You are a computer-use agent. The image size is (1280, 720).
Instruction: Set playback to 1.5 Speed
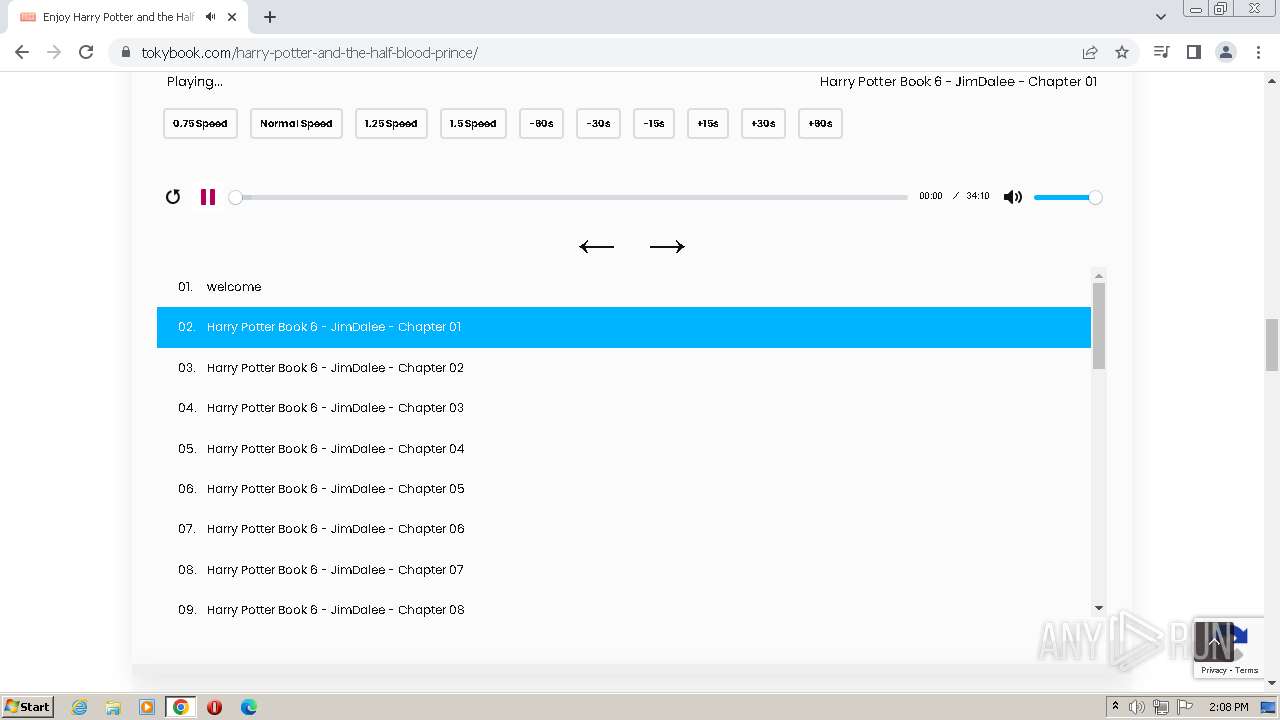click(x=473, y=124)
